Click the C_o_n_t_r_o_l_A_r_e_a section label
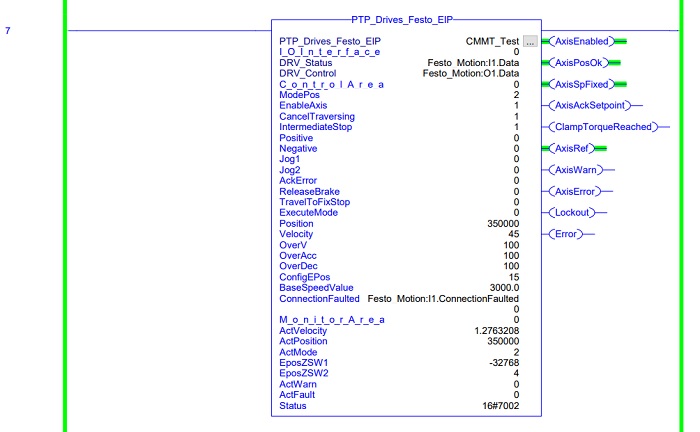 [332, 84]
